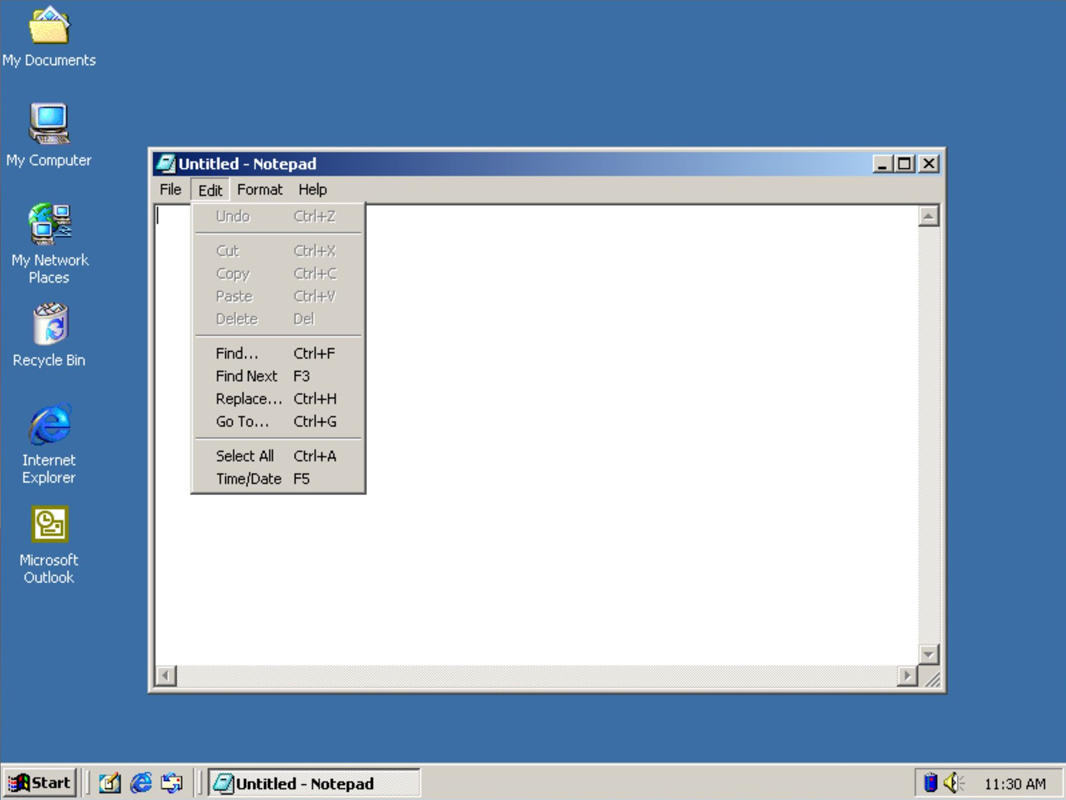Click Untitled - Notepad taskbar button

pos(314,783)
